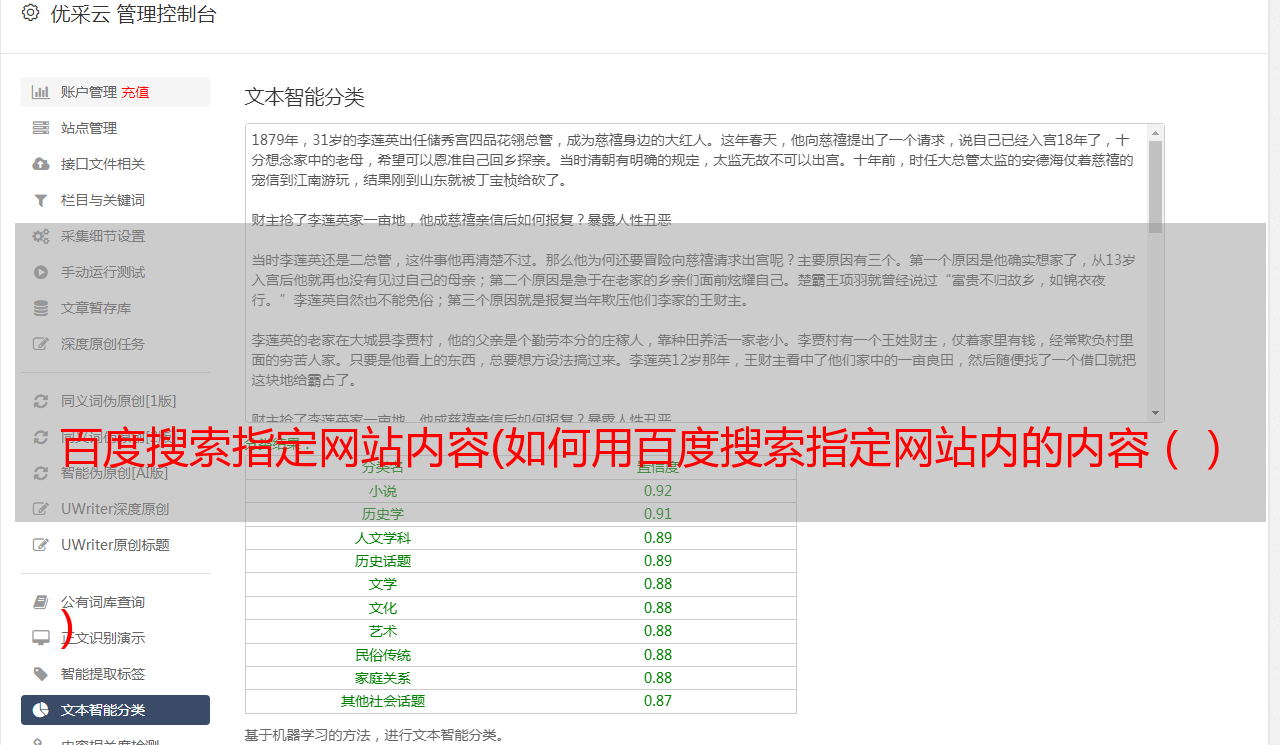
Task: Click the database icon for 文章暂存库
Action: pos(41,308)
